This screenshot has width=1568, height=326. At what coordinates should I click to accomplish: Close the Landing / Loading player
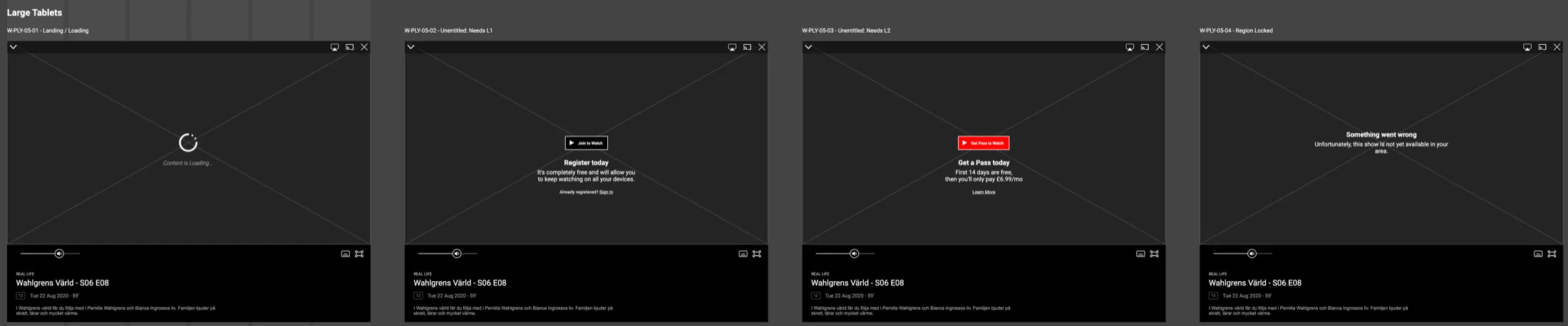(364, 47)
